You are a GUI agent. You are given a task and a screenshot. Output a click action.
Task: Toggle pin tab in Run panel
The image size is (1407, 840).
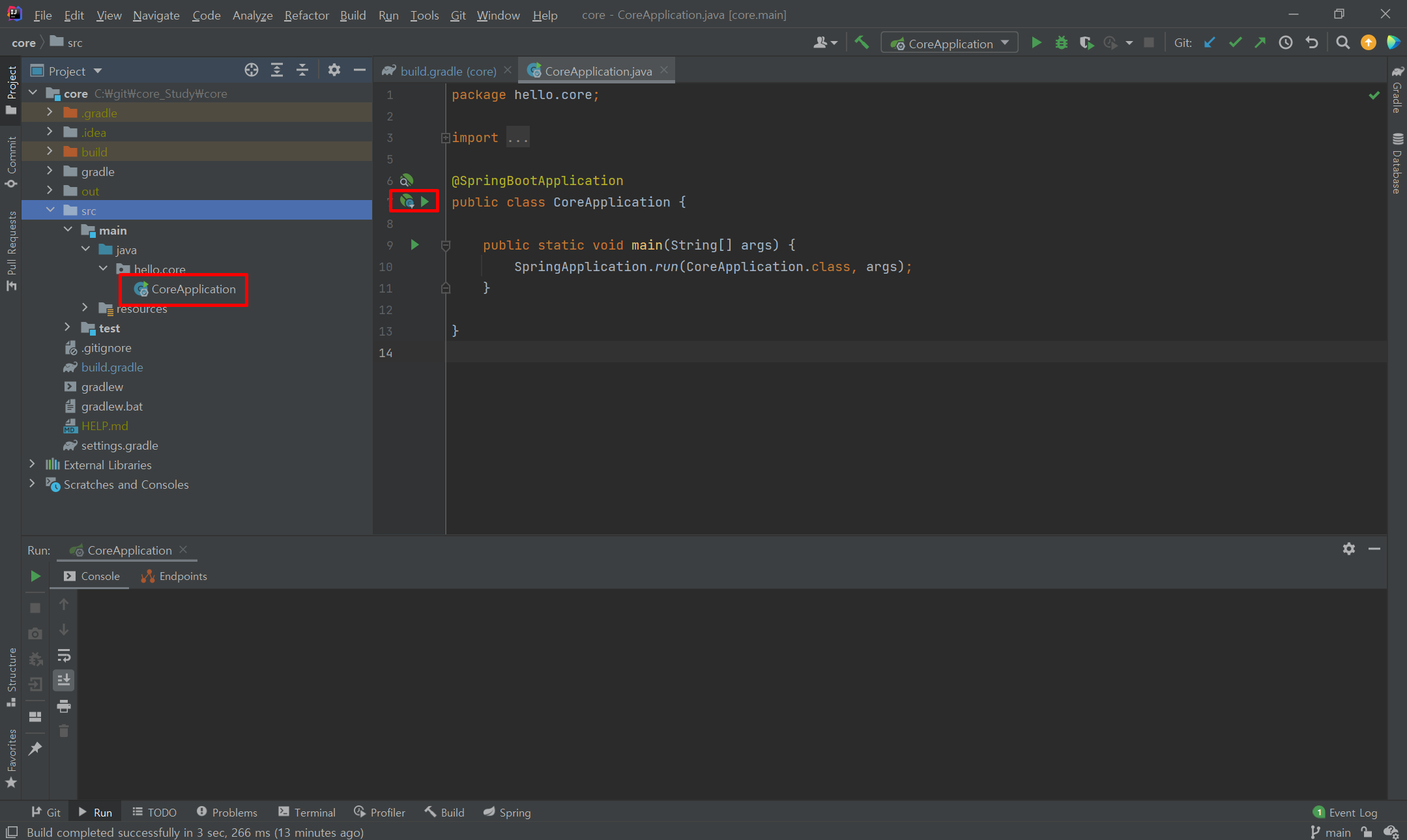(x=35, y=748)
